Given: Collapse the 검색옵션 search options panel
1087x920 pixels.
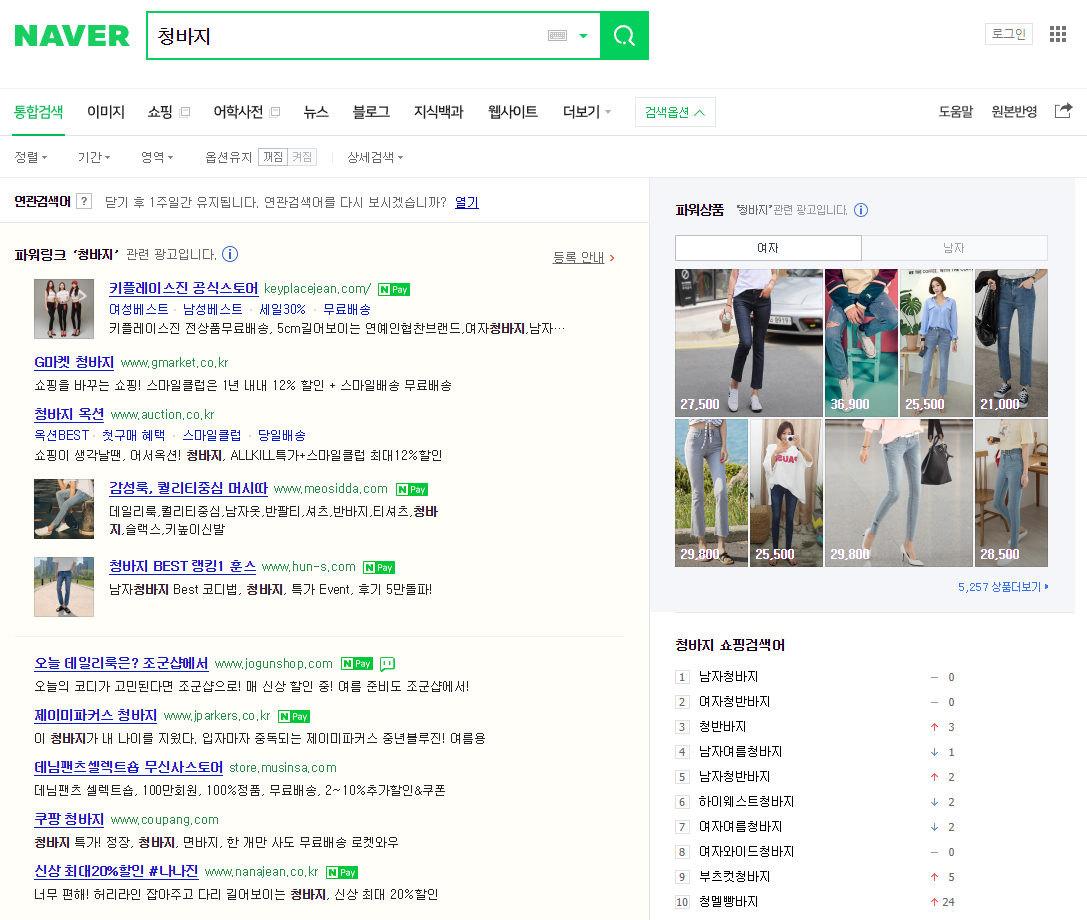Looking at the screenshot, I should 675,112.
